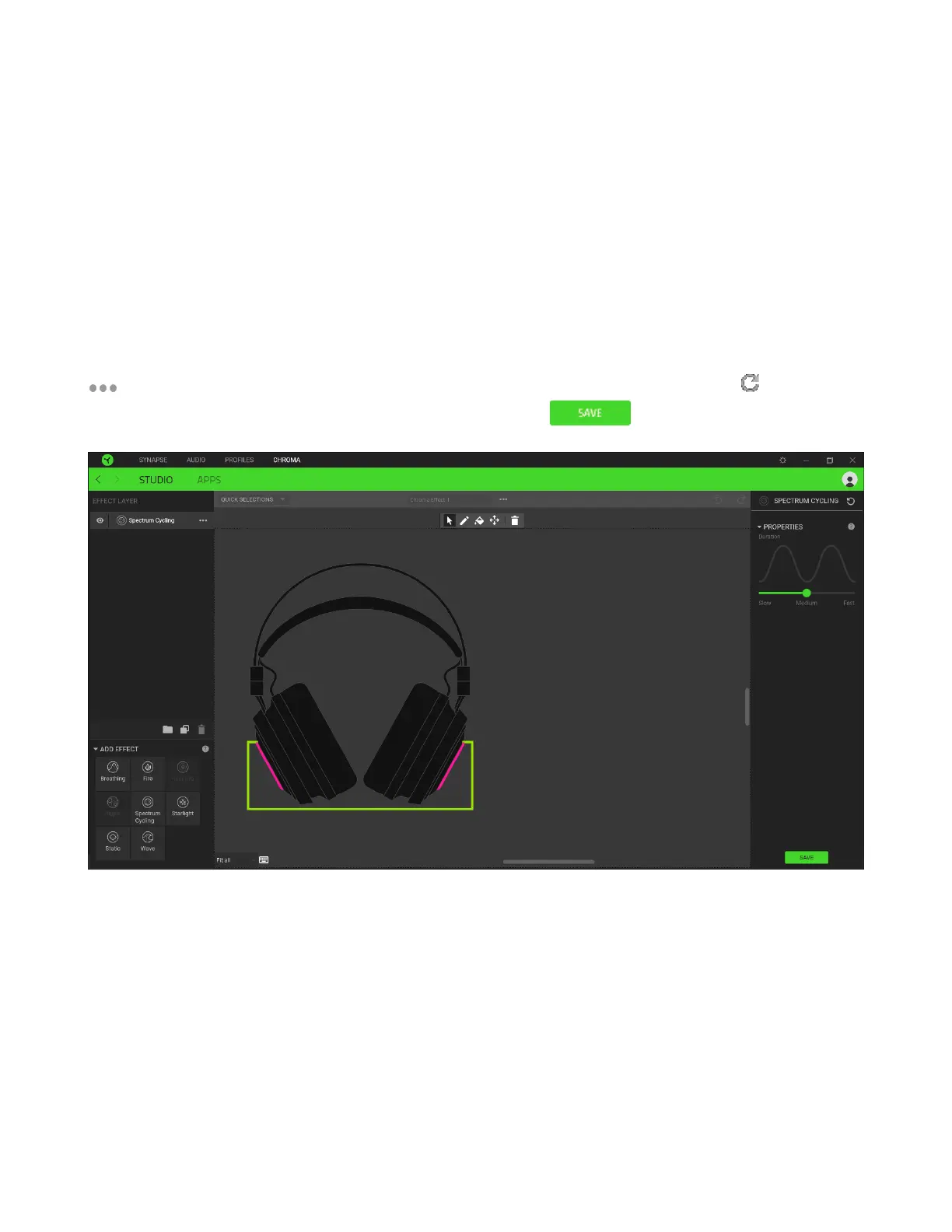Viewport: 952px width, 1232px height.
Task: Click the Spectrum Cycling icon in the properties header
Action: (x=764, y=501)
